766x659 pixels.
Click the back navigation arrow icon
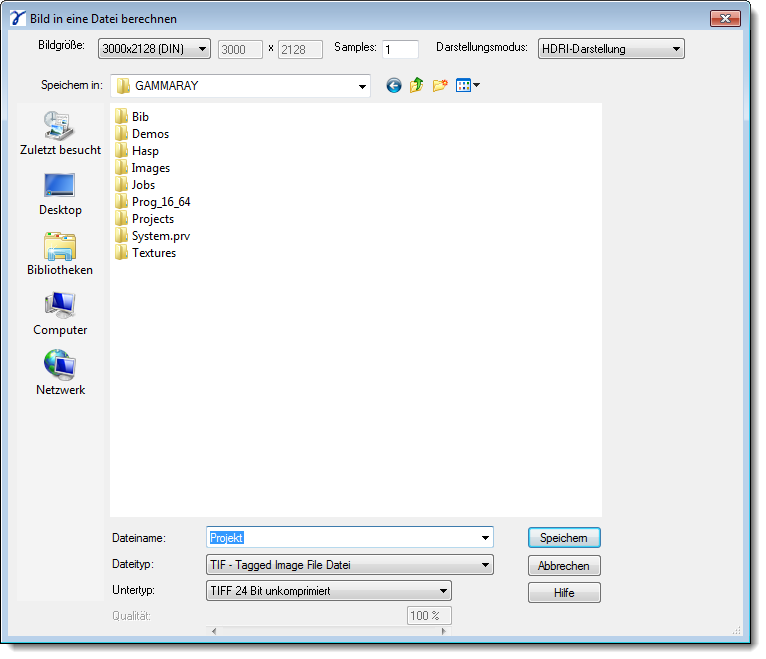pyautogui.click(x=394, y=85)
